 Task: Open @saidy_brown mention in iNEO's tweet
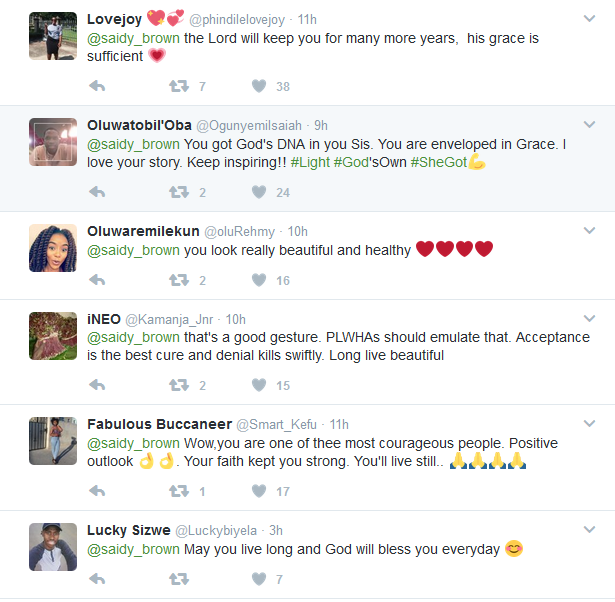[x=134, y=337]
